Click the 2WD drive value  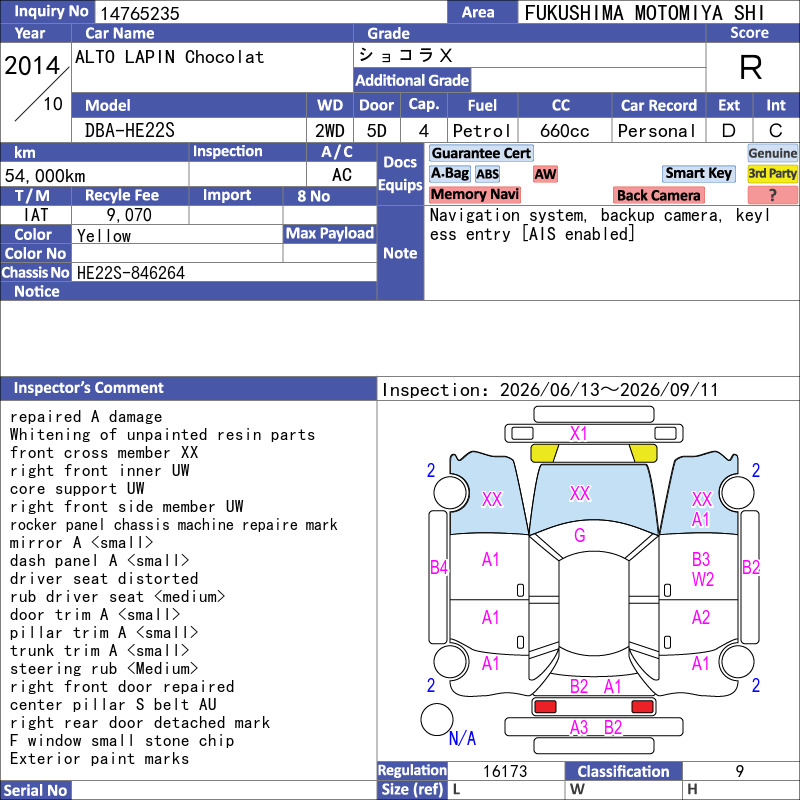pyautogui.click(x=330, y=131)
